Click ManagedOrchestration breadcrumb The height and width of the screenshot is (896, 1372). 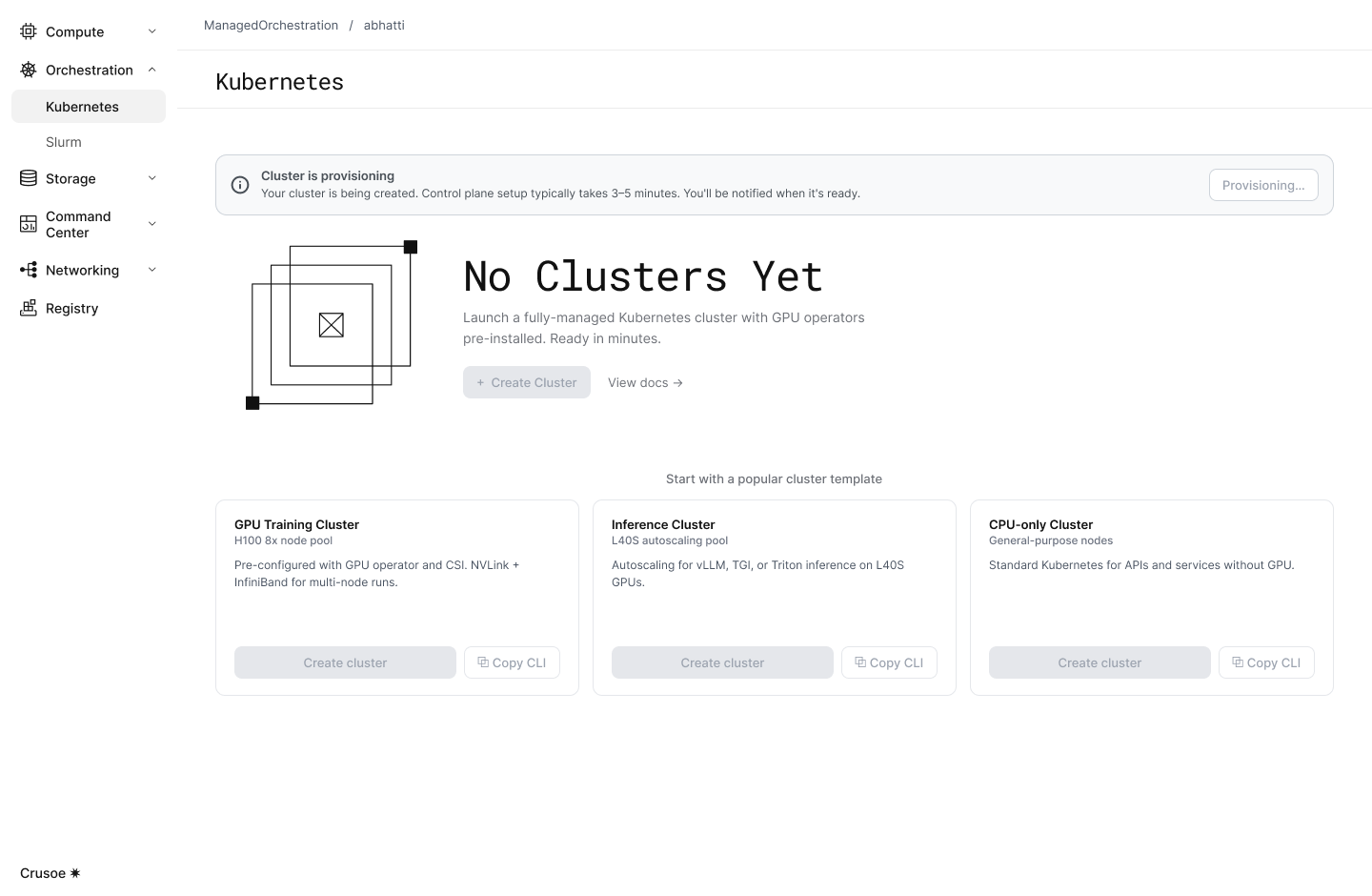(271, 25)
